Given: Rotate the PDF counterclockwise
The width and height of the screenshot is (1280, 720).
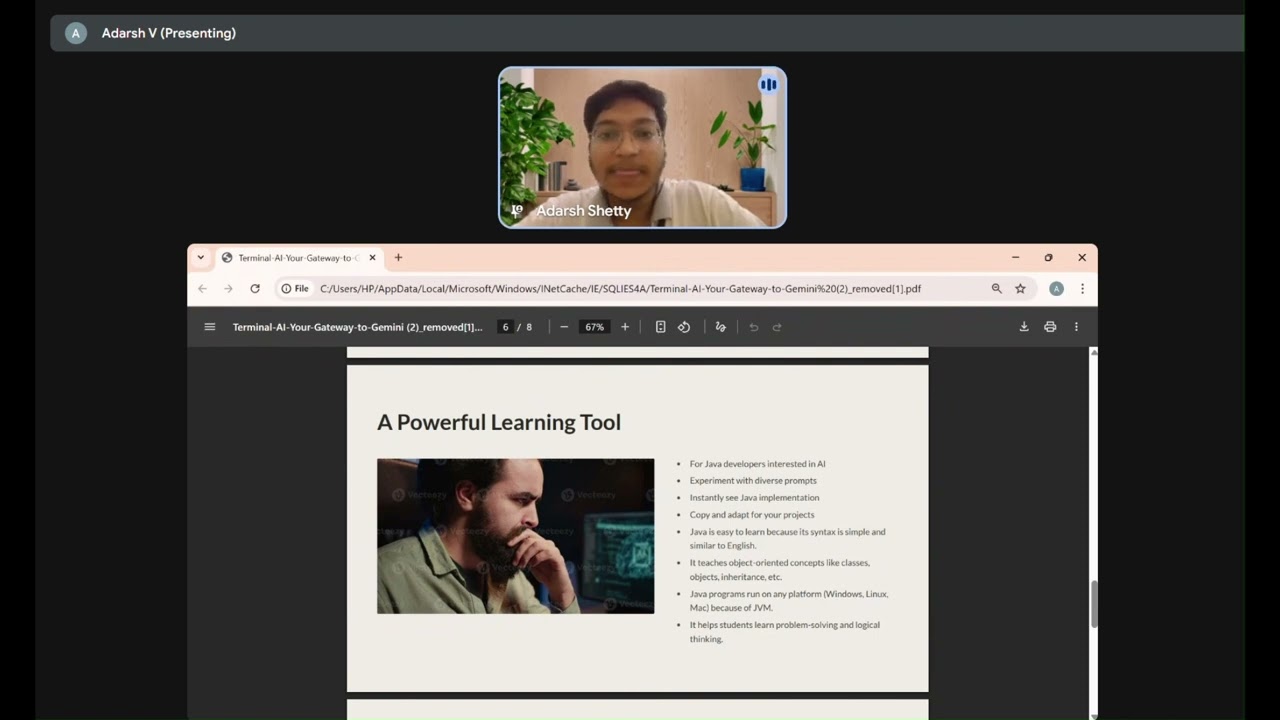Looking at the screenshot, I should coord(684,327).
